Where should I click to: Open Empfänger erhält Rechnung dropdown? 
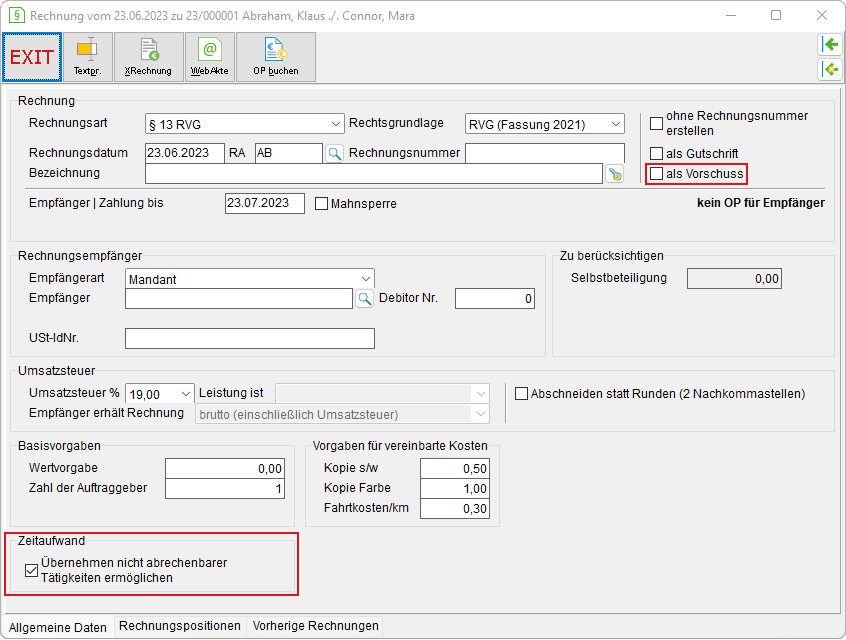click(x=342, y=414)
